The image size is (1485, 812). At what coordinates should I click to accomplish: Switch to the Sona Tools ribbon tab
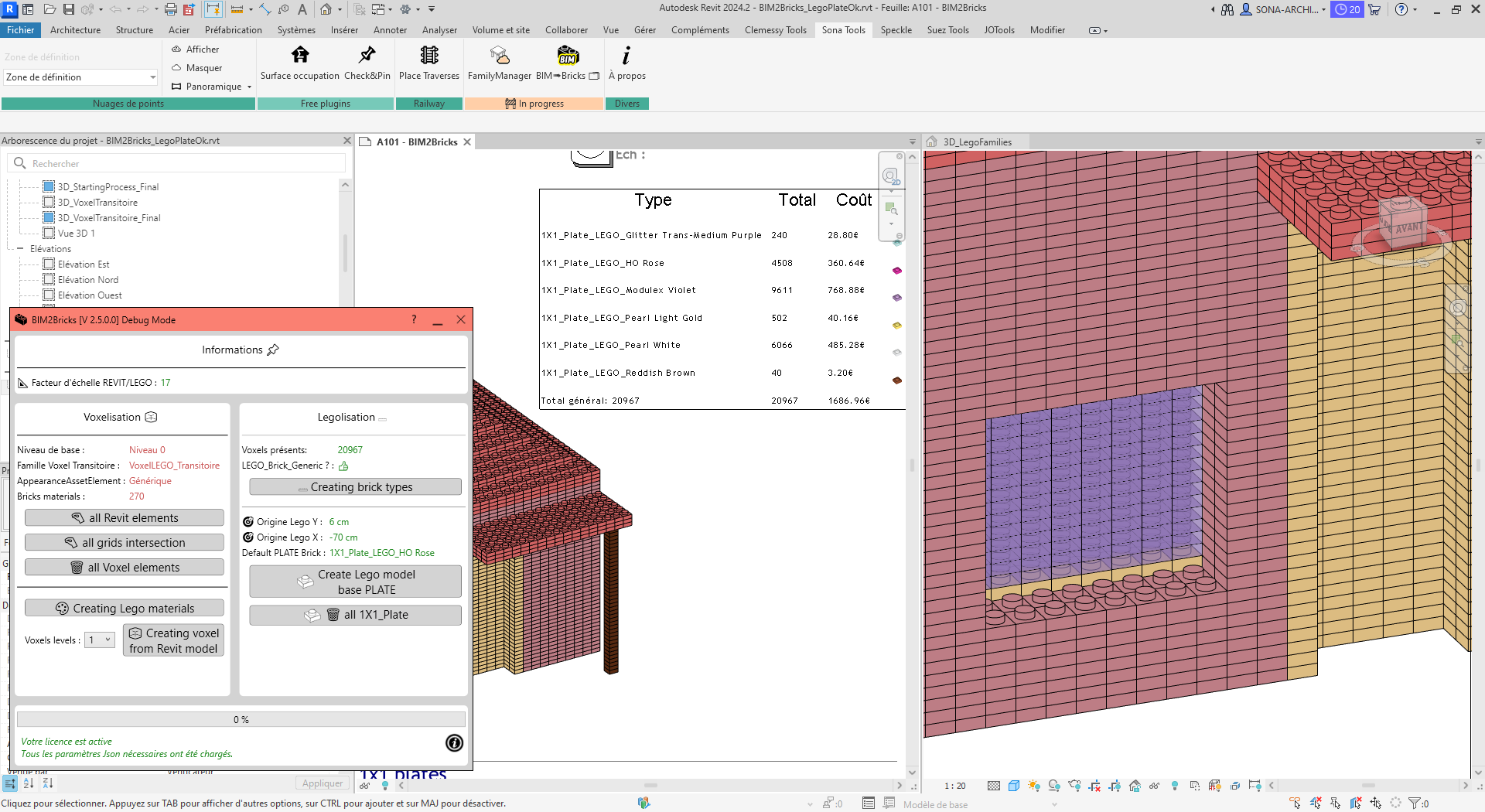click(x=843, y=30)
